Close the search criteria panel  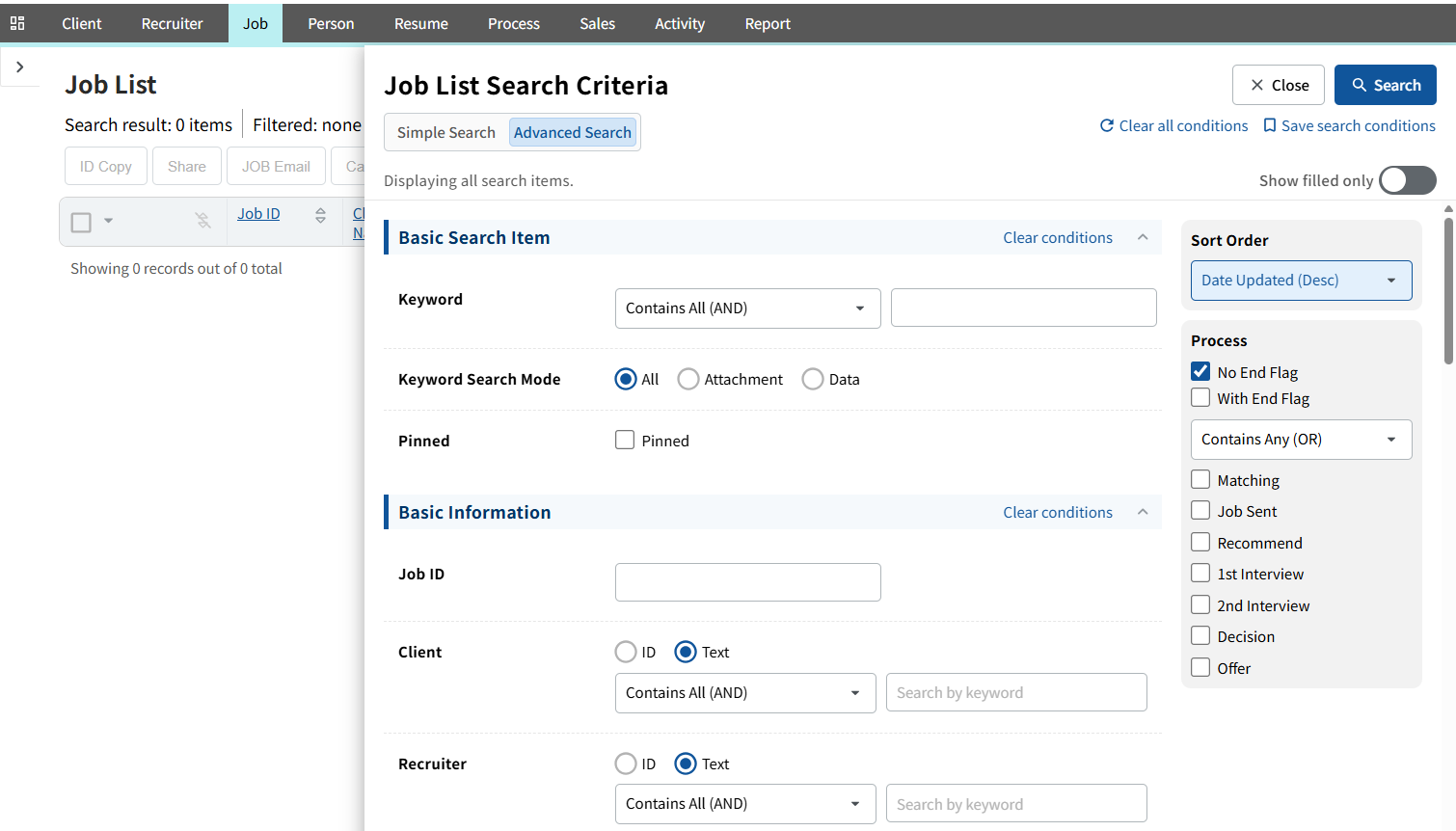click(1279, 85)
